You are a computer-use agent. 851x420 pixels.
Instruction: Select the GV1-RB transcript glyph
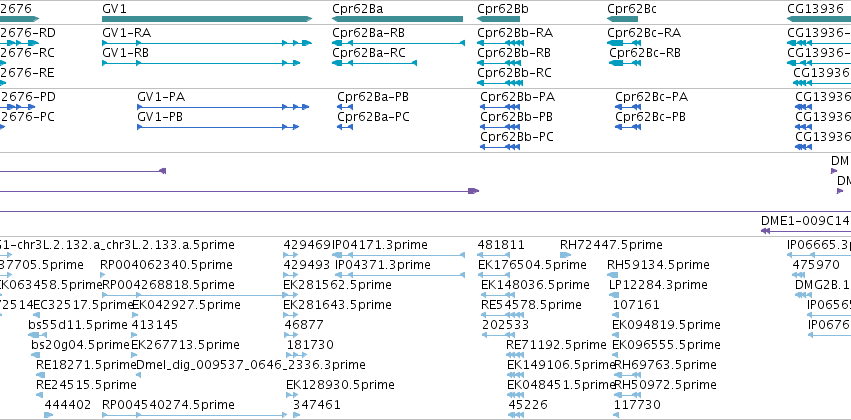(201, 63)
